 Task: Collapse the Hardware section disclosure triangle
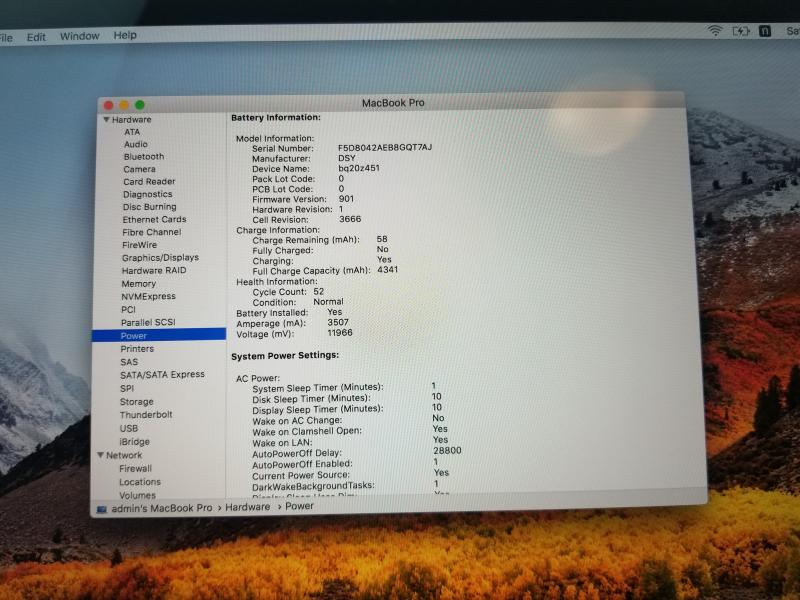(x=105, y=119)
